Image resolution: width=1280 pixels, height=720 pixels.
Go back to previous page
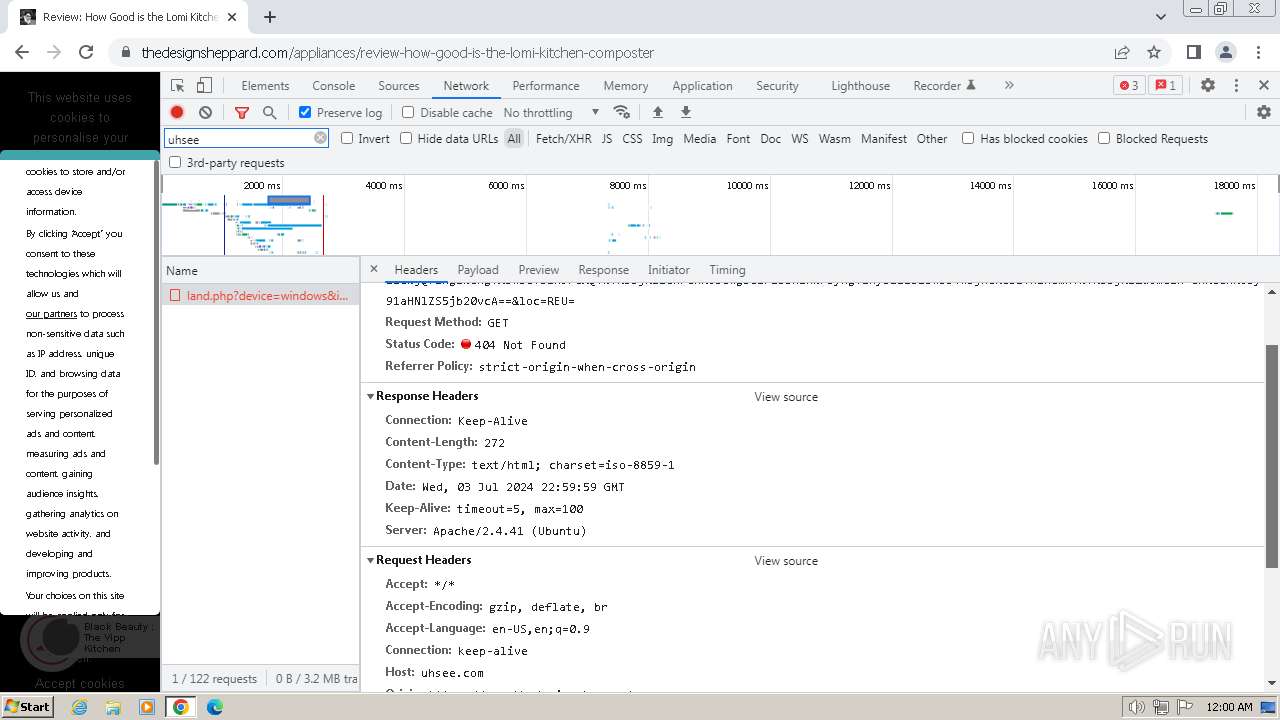[x=22, y=52]
